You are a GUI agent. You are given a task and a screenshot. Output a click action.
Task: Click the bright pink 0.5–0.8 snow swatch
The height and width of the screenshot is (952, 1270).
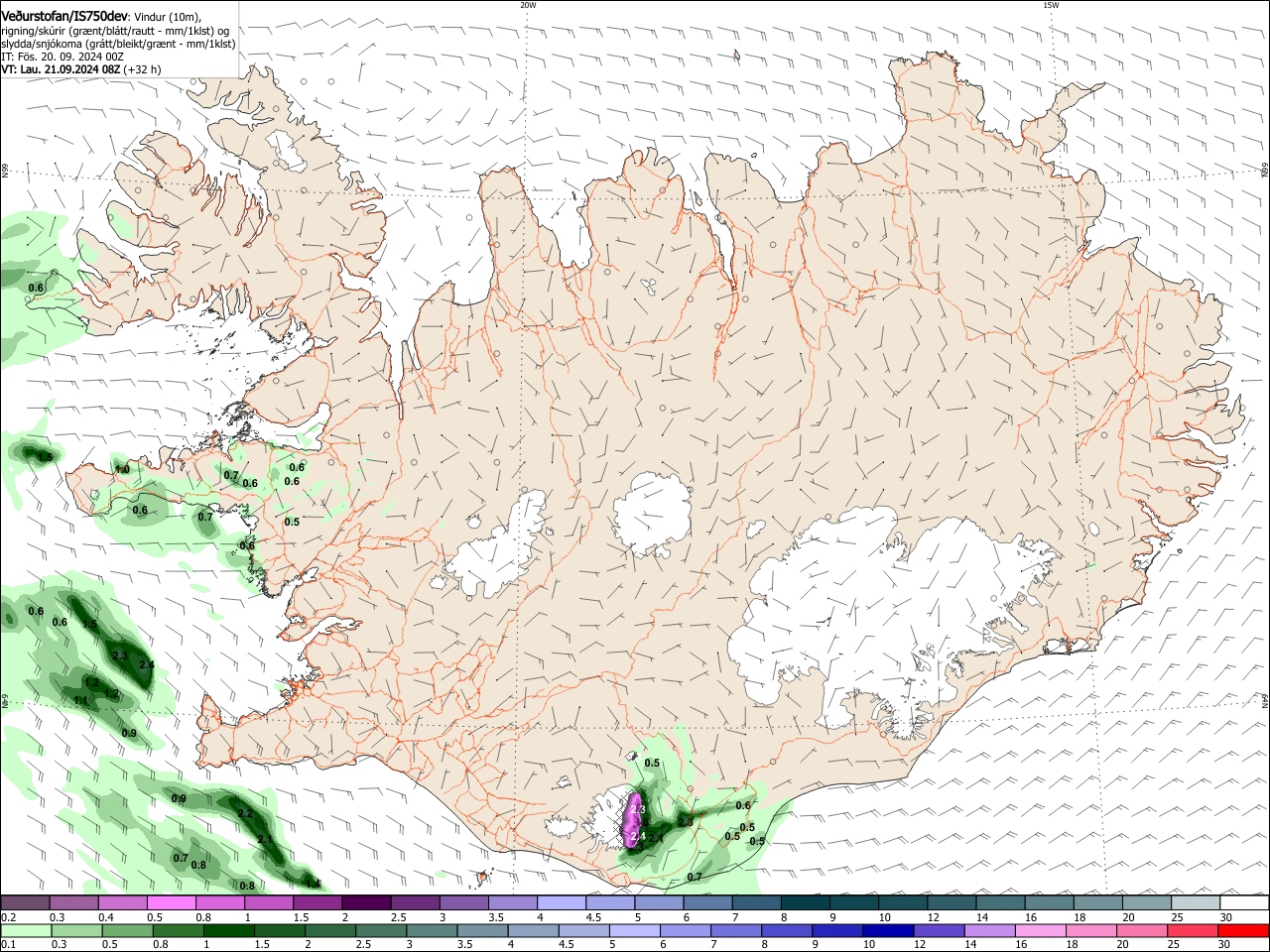[172, 903]
